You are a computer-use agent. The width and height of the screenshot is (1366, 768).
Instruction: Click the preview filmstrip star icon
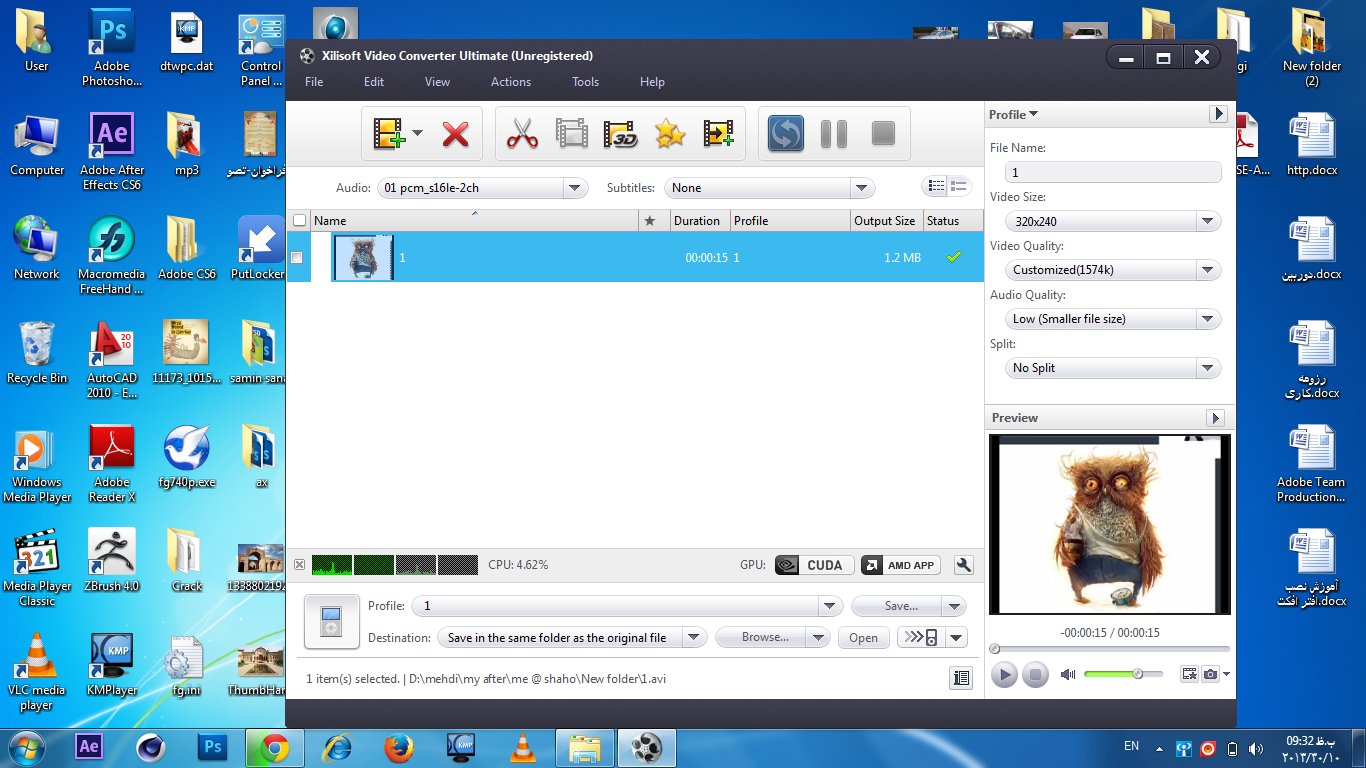[x=1189, y=675]
